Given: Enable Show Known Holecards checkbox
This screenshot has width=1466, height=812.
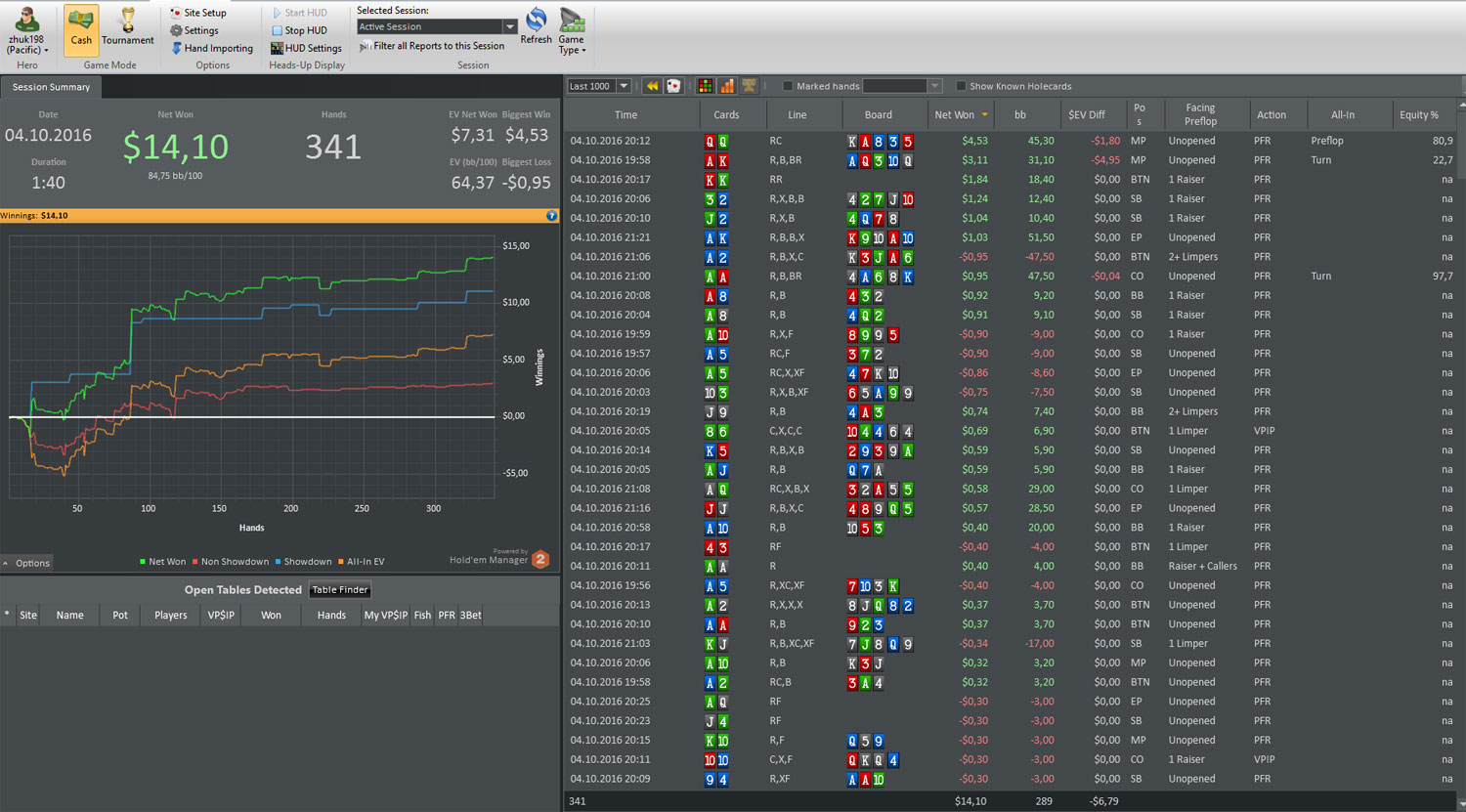Looking at the screenshot, I should (x=961, y=86).
